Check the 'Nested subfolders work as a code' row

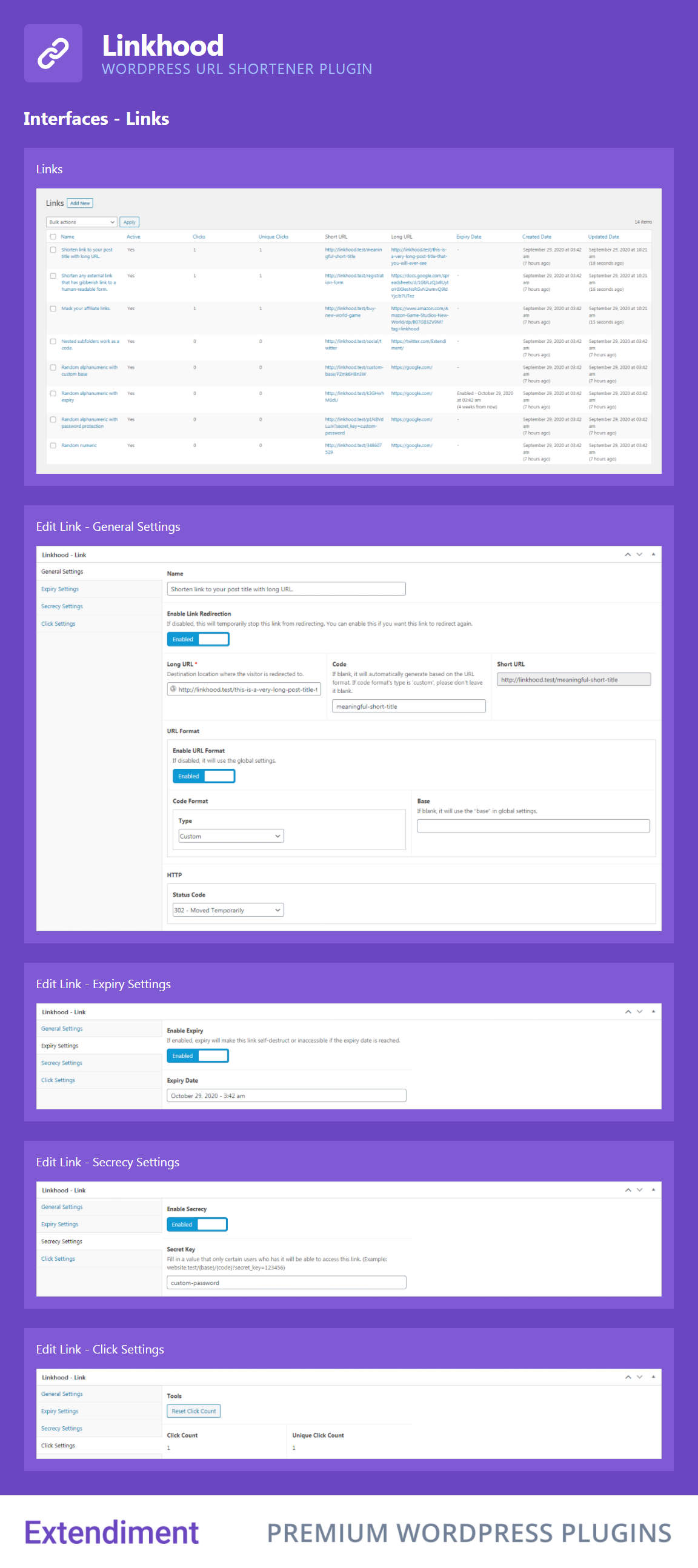[x=53, y=342]
